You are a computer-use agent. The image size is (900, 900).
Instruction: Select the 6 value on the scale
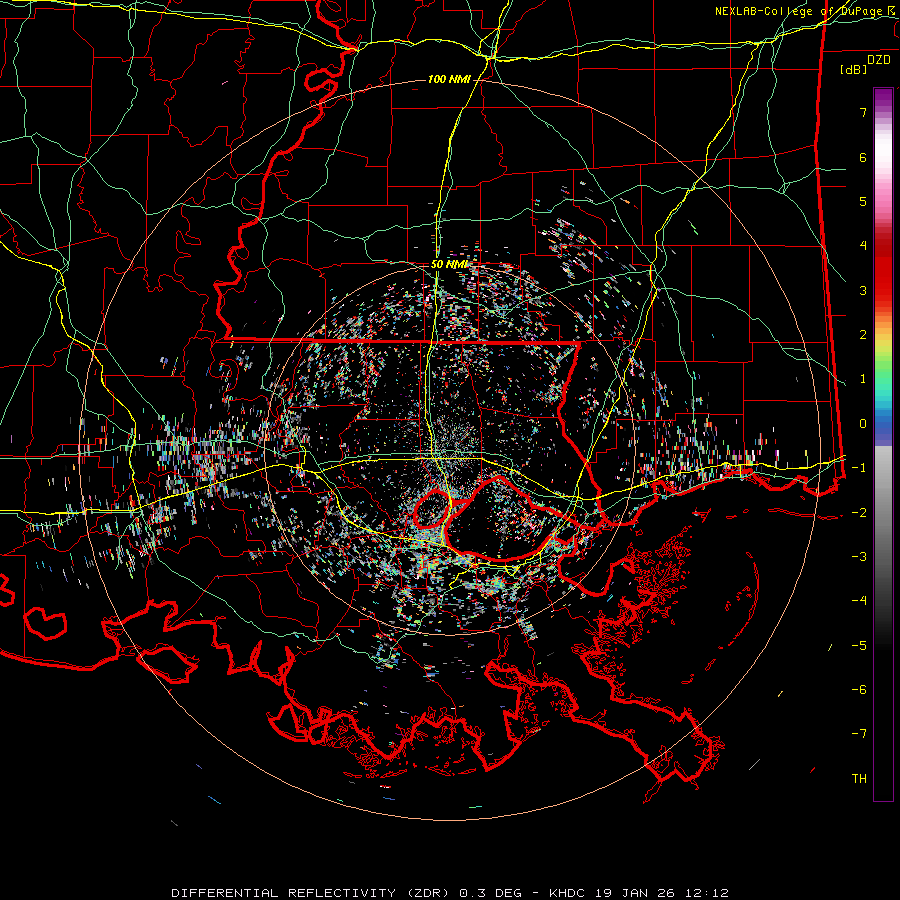coord(863,157)
